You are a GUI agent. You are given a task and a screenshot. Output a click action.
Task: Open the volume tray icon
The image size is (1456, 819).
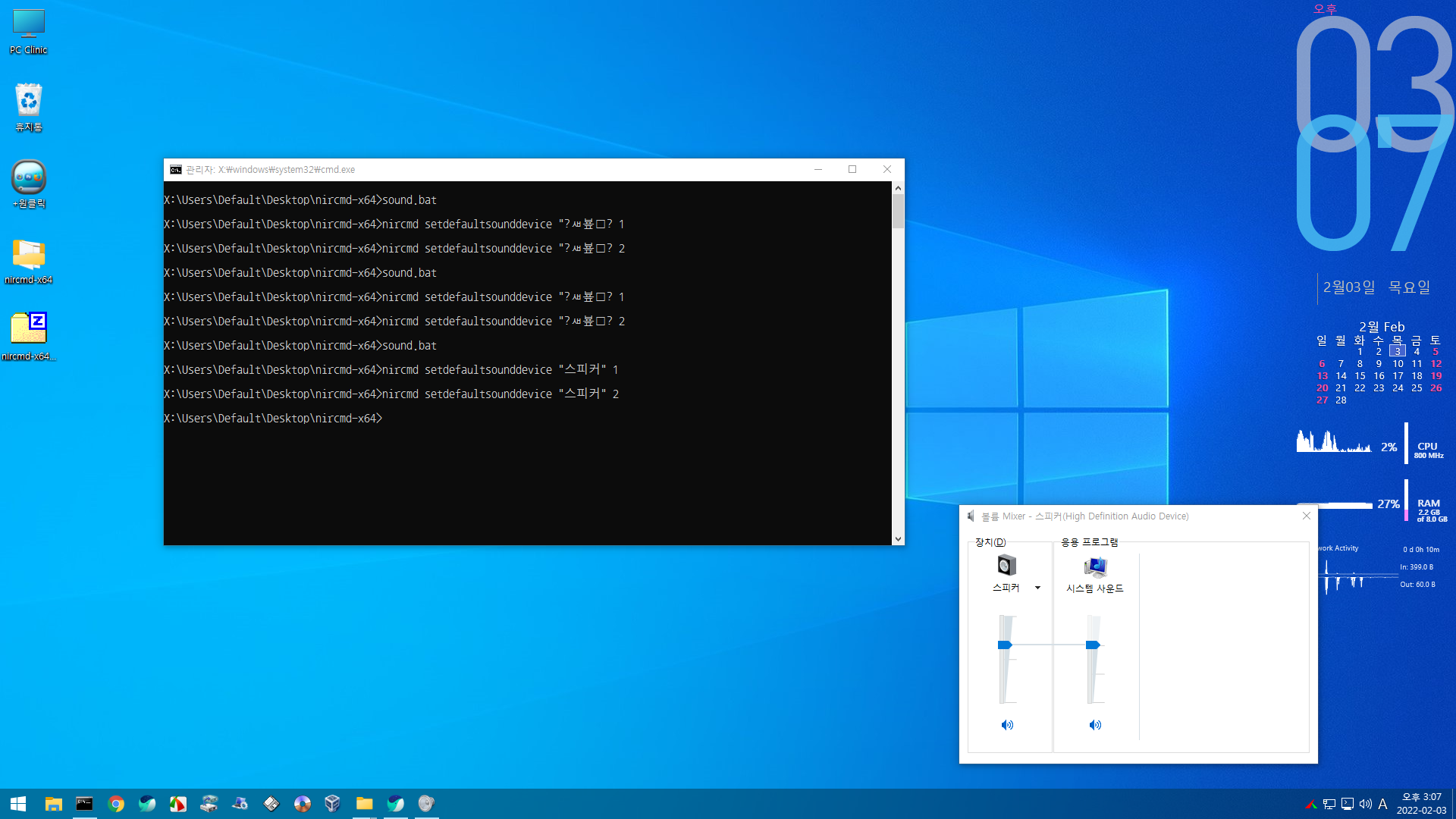1366,804
